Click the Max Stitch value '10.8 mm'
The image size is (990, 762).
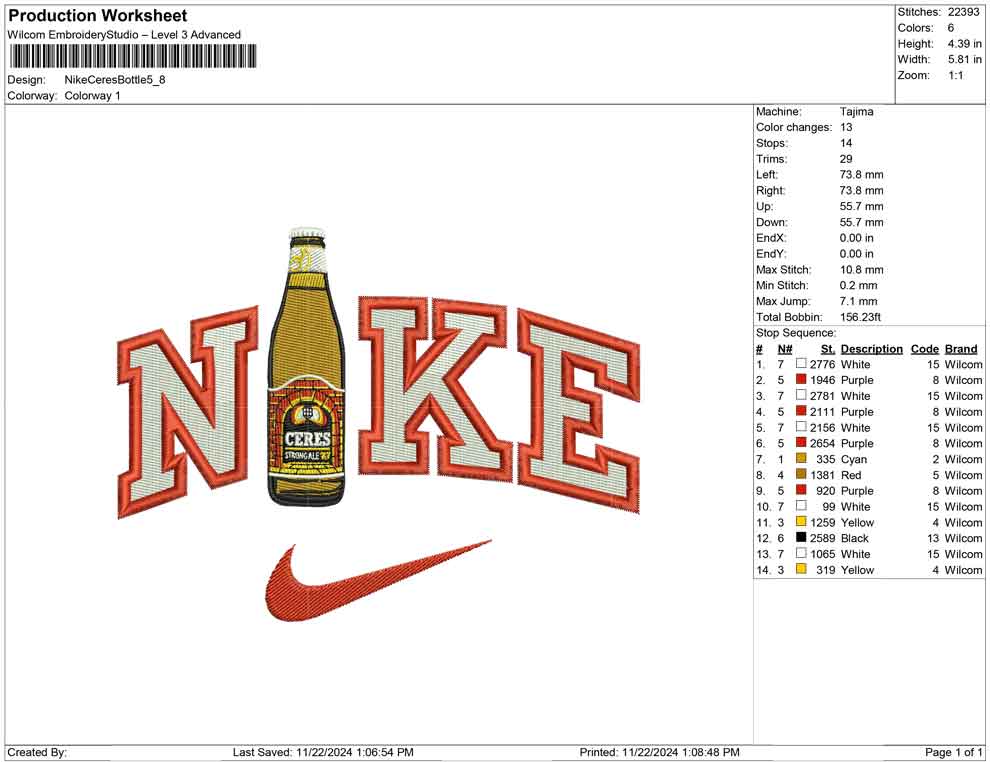[861, 270]
